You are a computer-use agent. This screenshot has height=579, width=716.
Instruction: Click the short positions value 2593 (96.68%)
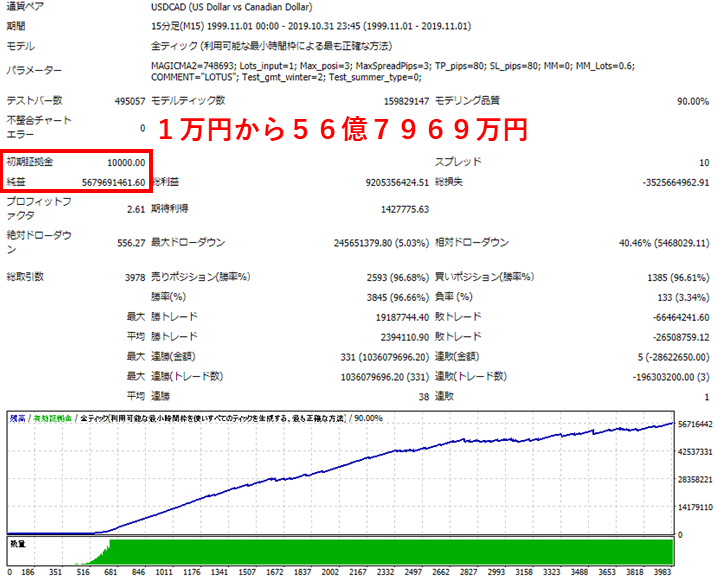397,278
